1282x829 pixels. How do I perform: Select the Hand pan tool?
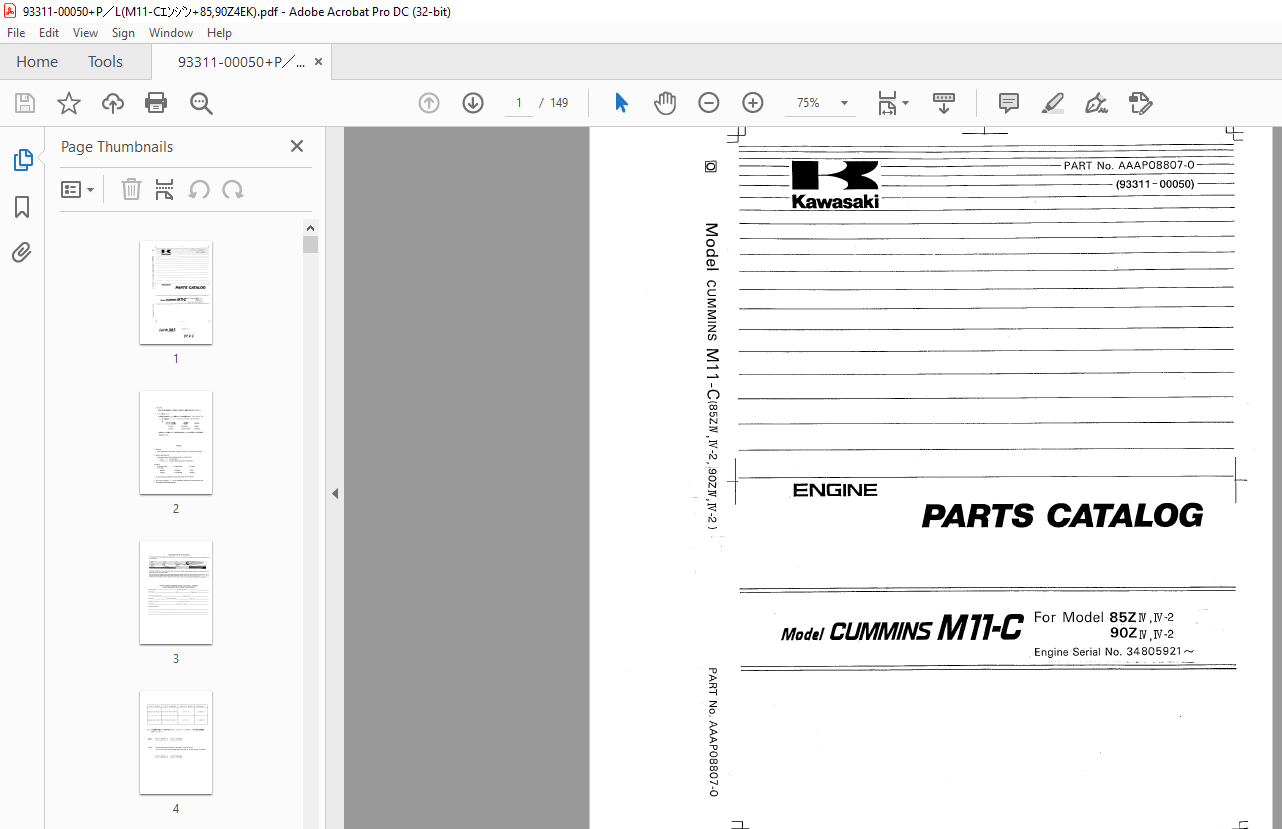[665, 103]
